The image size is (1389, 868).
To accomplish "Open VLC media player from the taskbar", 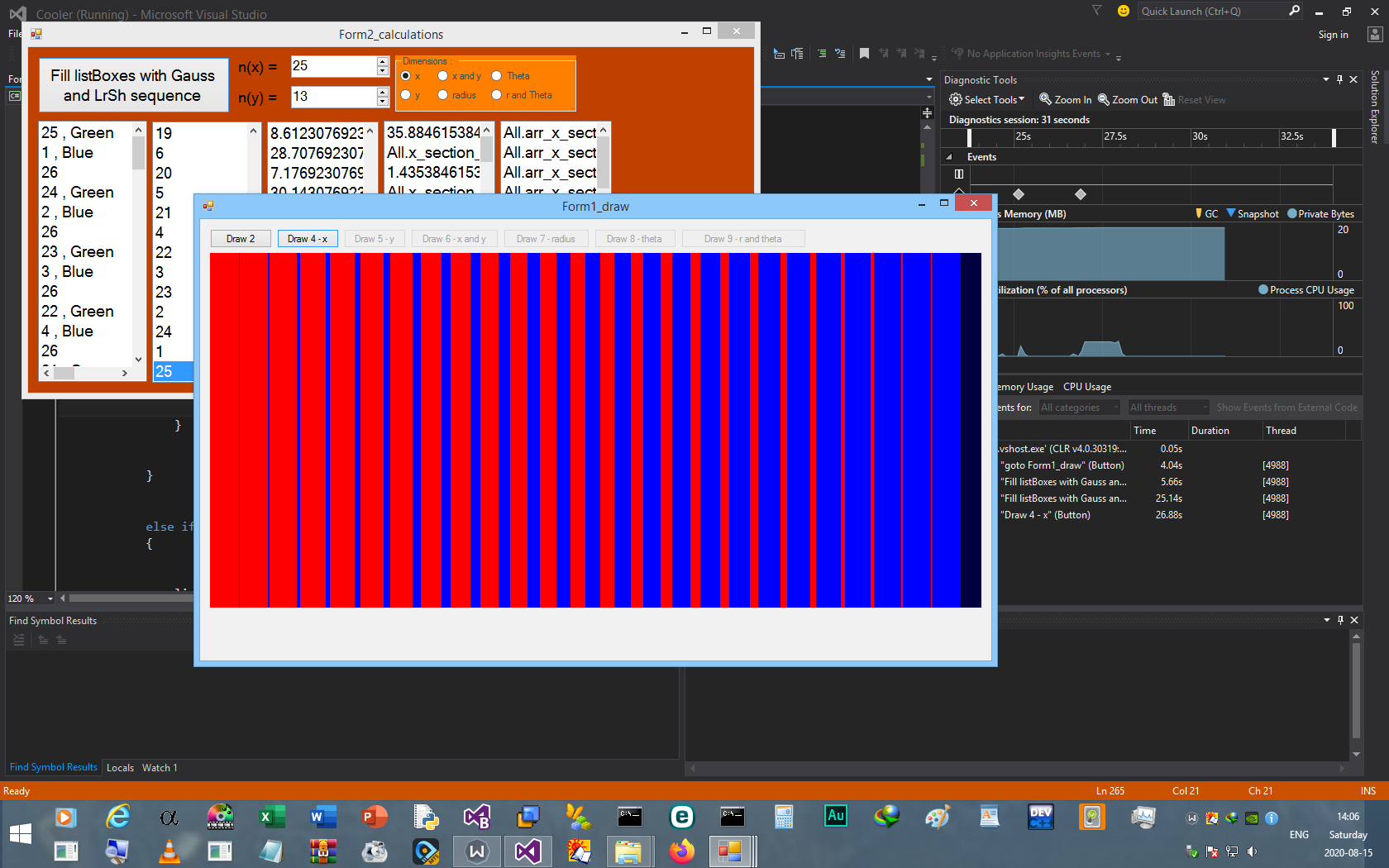I will coord(169,851).
